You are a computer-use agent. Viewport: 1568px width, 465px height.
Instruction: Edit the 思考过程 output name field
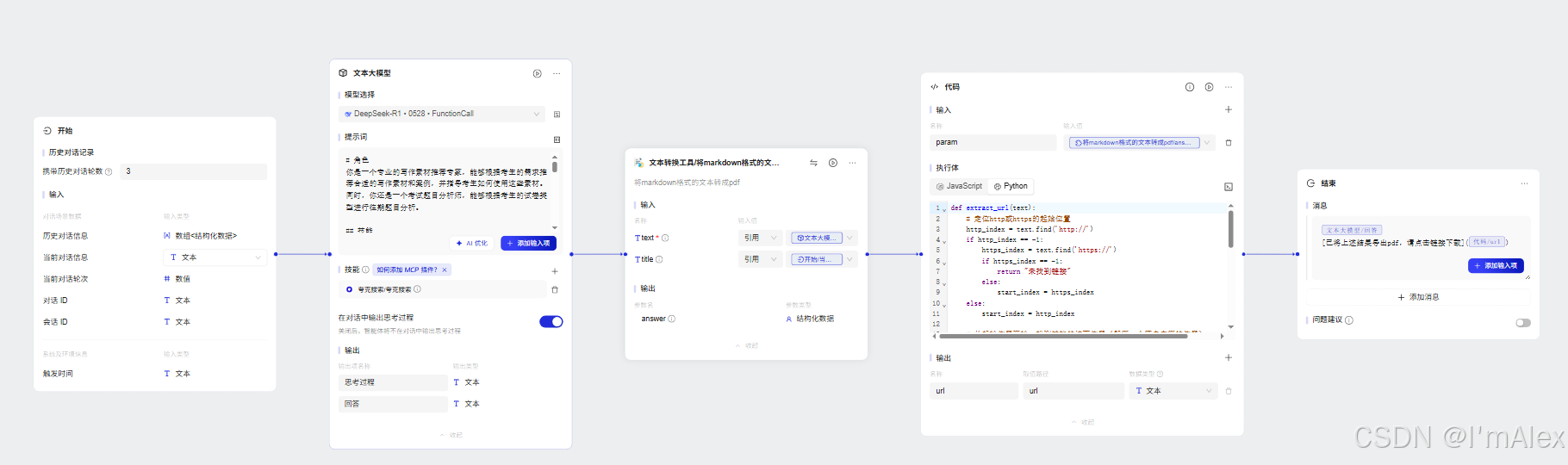393,382
